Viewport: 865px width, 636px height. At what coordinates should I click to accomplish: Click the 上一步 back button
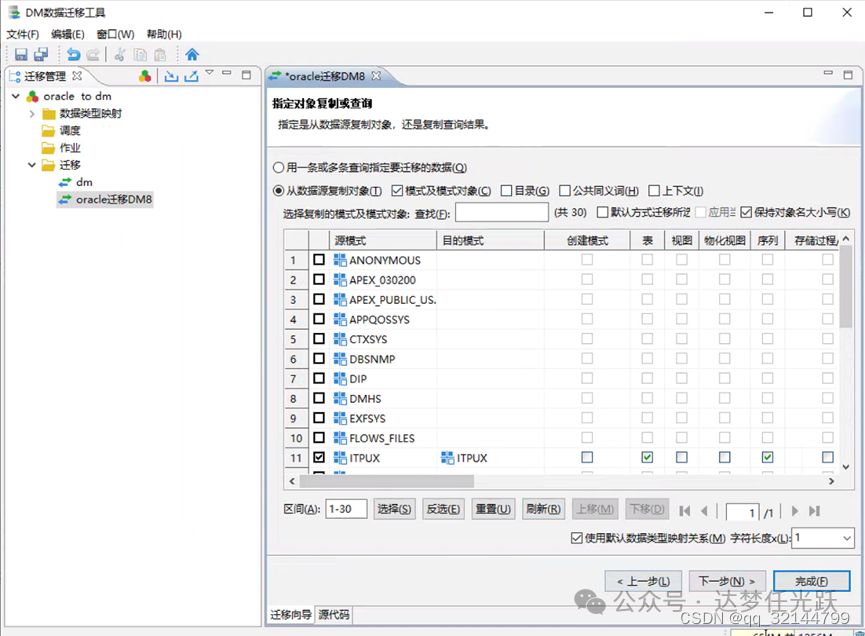tap(643, 581)
